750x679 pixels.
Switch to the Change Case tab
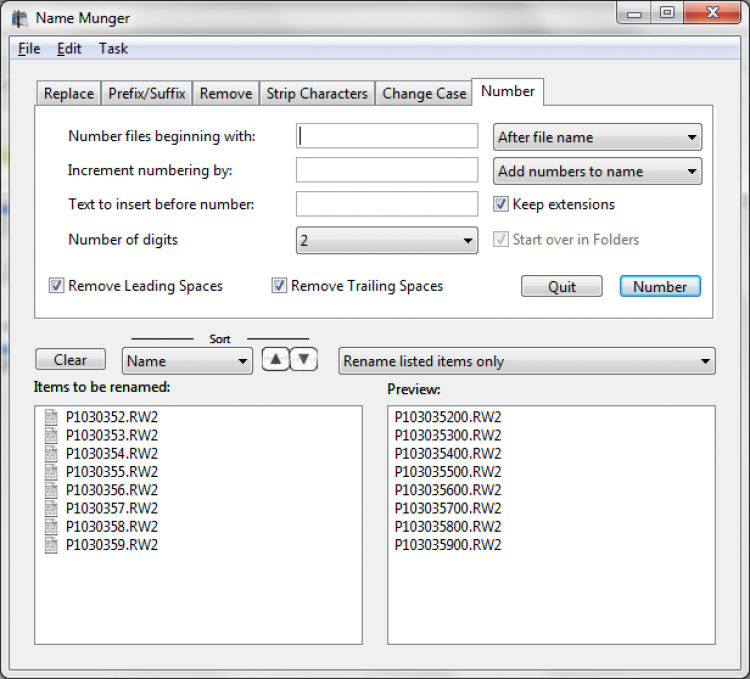coord(424,93)
